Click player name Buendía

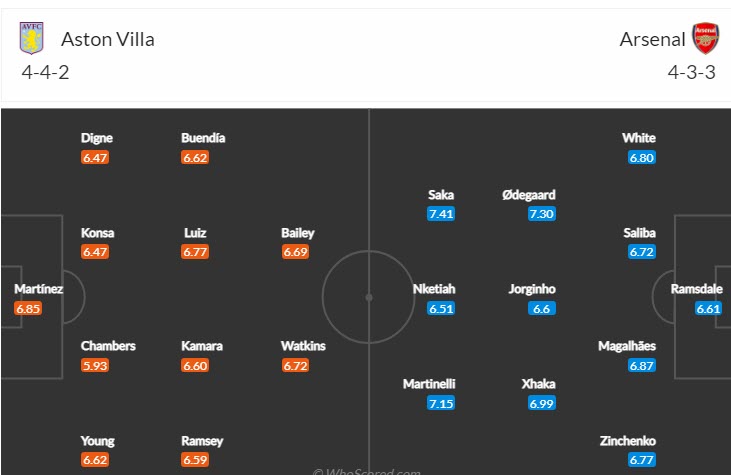tap(203, 138)
